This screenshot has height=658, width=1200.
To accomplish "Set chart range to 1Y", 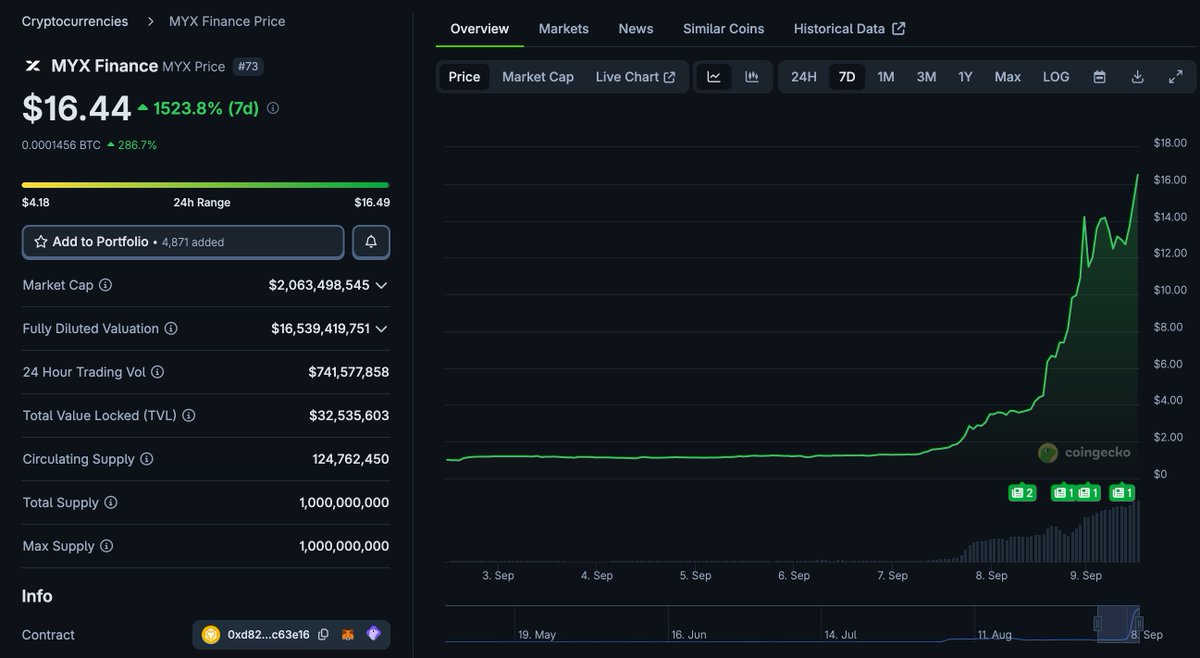I will click(965, 77).
